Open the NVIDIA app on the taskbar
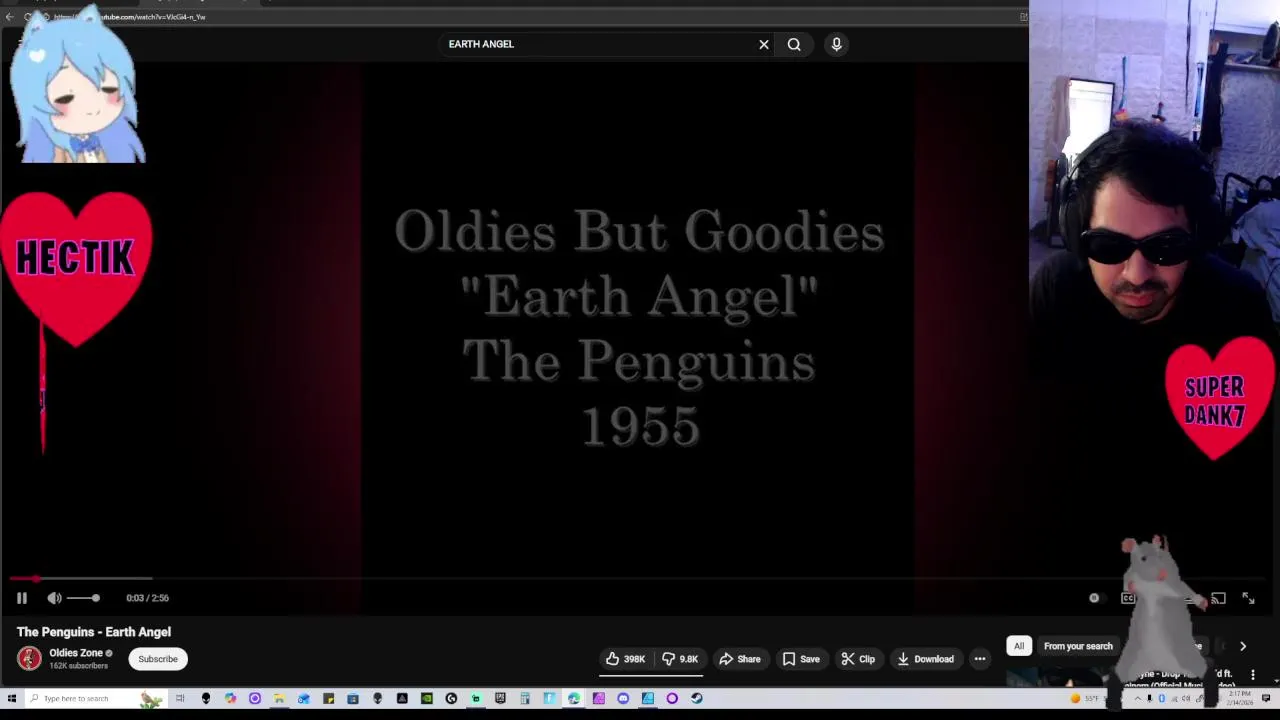The image size is (1280, 720). (427, 698)
